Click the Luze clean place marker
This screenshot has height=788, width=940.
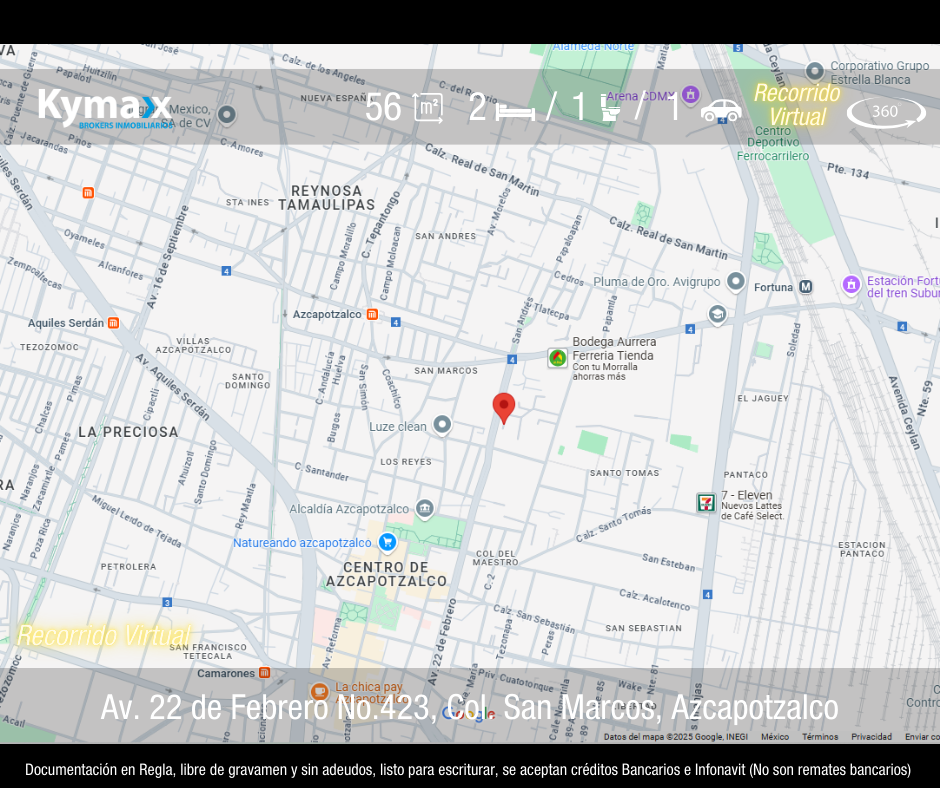442,425
